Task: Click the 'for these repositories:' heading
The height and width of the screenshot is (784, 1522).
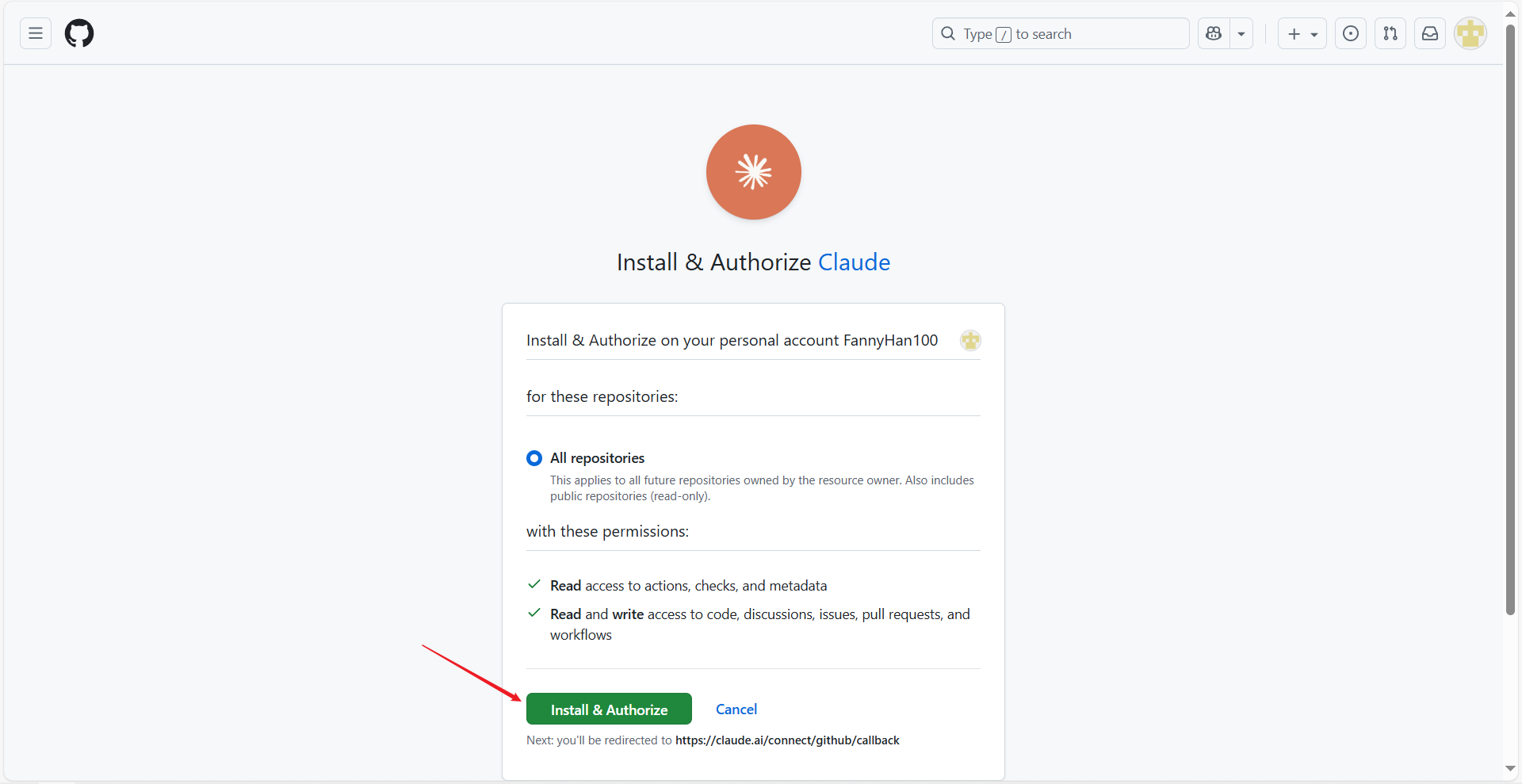Action: [602, 396]
